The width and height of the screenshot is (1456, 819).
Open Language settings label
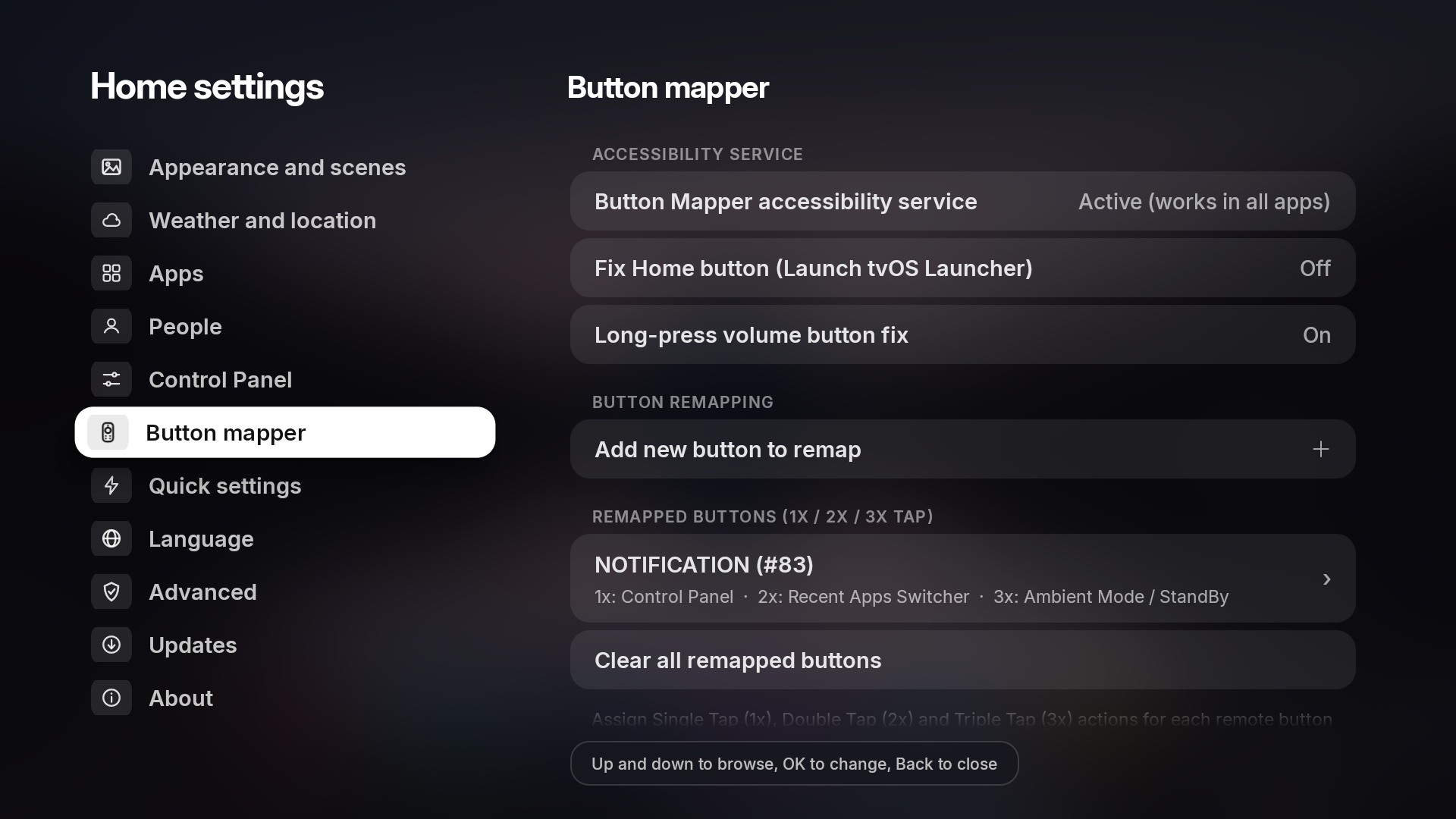(201, 538)
